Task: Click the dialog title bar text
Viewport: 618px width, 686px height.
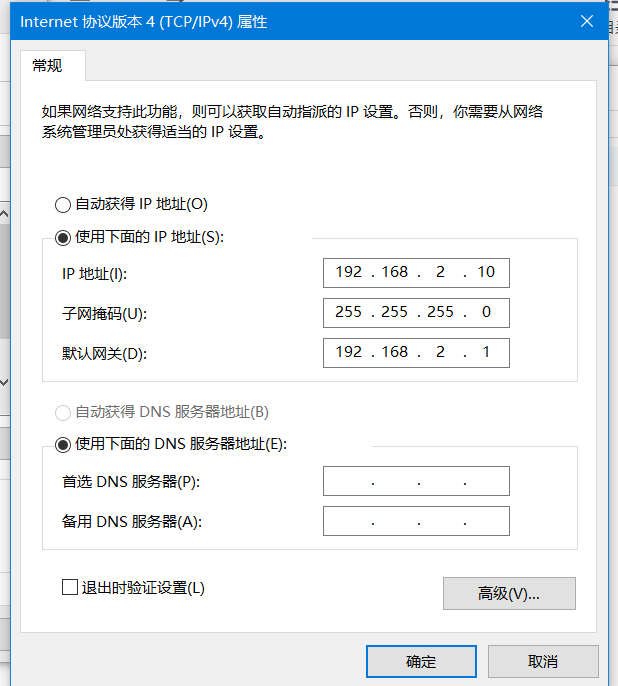Action: [x=143, y=22]
